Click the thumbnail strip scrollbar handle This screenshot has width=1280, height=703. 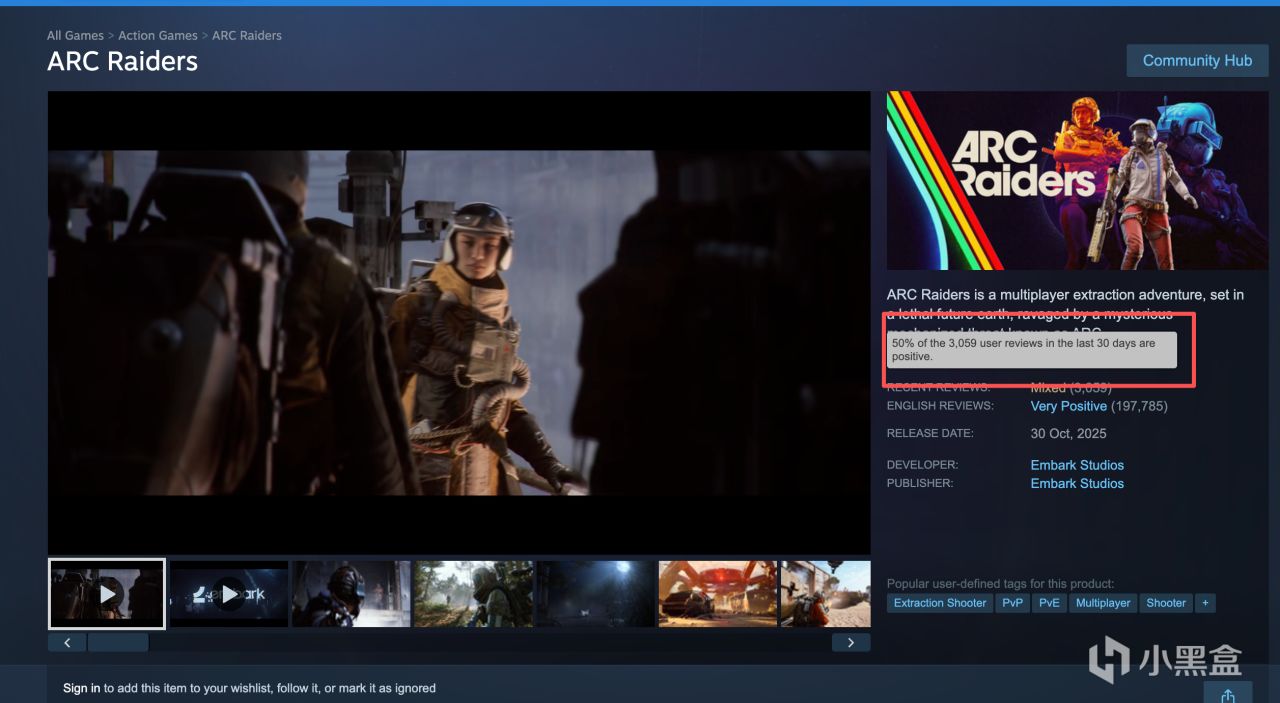(x=118, y=642)
